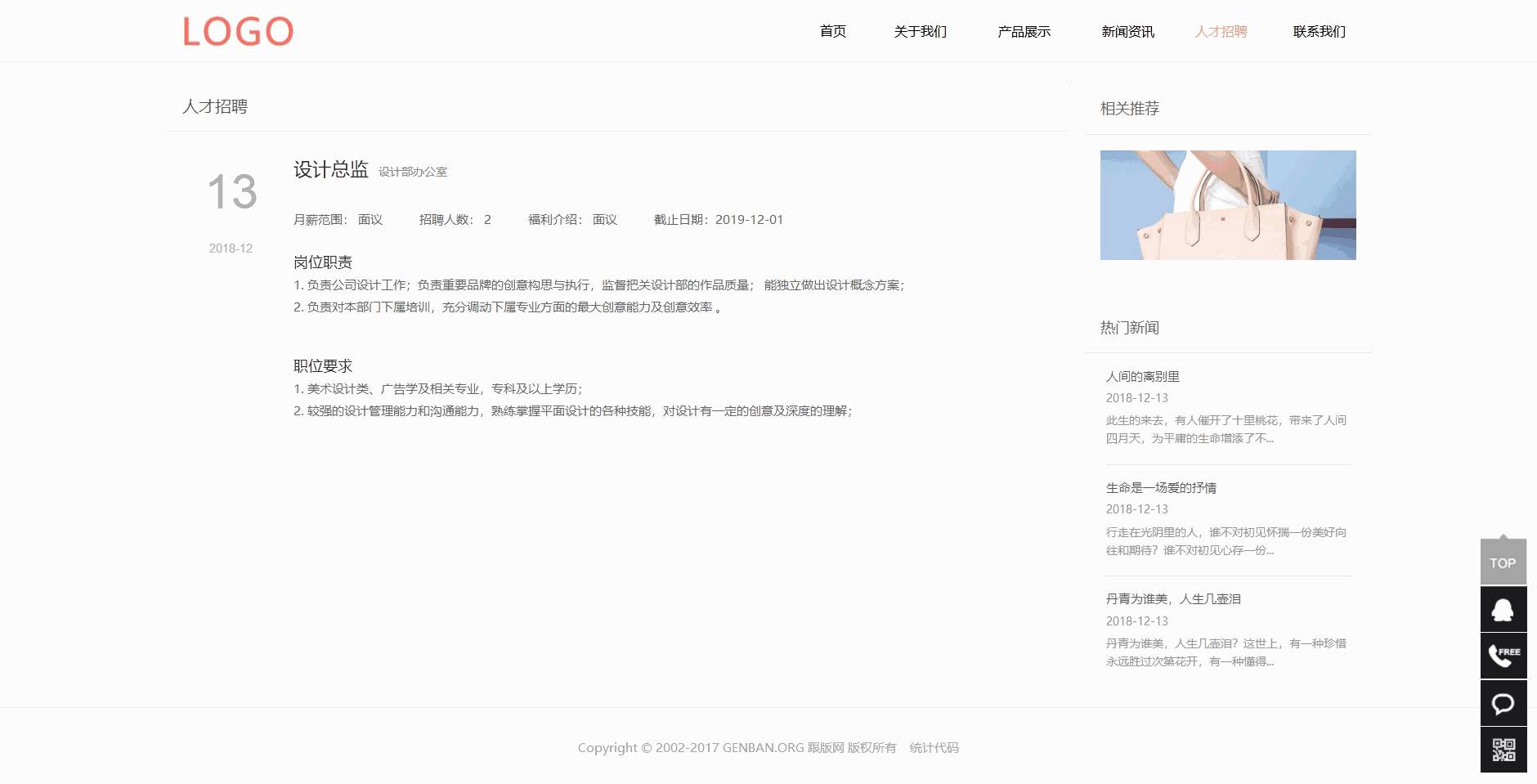
Task: Click the copyright text in footer
Action: (737, 748)
